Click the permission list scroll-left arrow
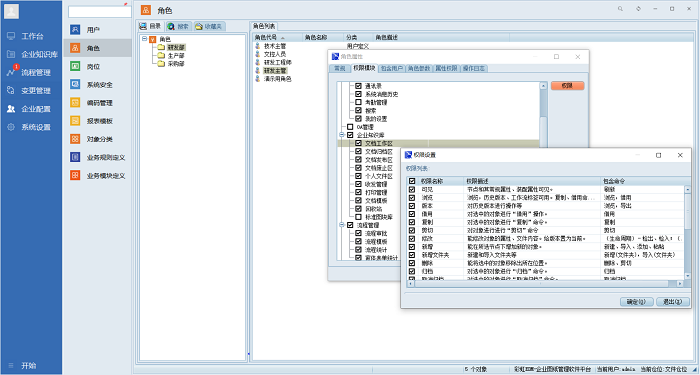700x375 pixels. [410, 283]
